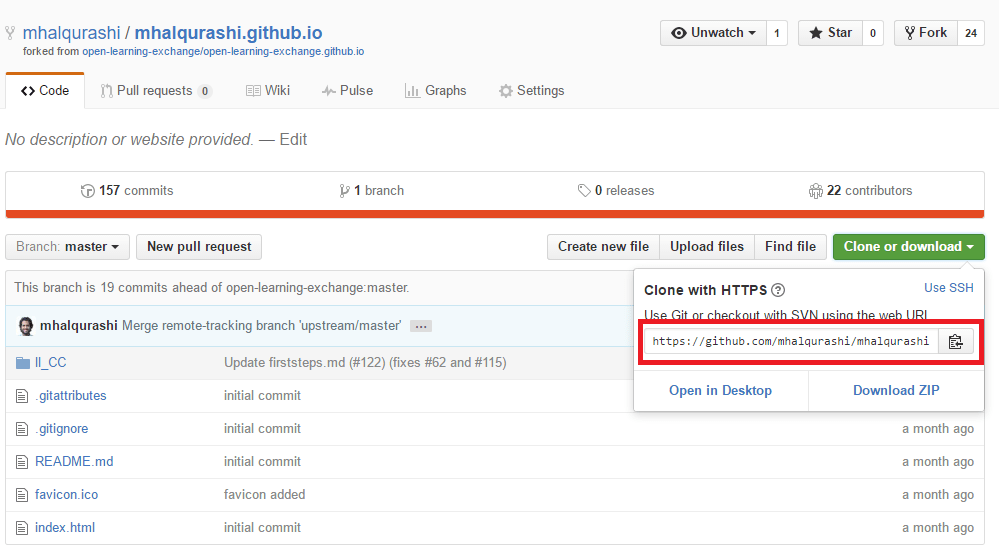The height and width of the screenshot is (550, 999).
Task: Click the help icon beside Clone with HTTPS
Action: pos(779,291)
